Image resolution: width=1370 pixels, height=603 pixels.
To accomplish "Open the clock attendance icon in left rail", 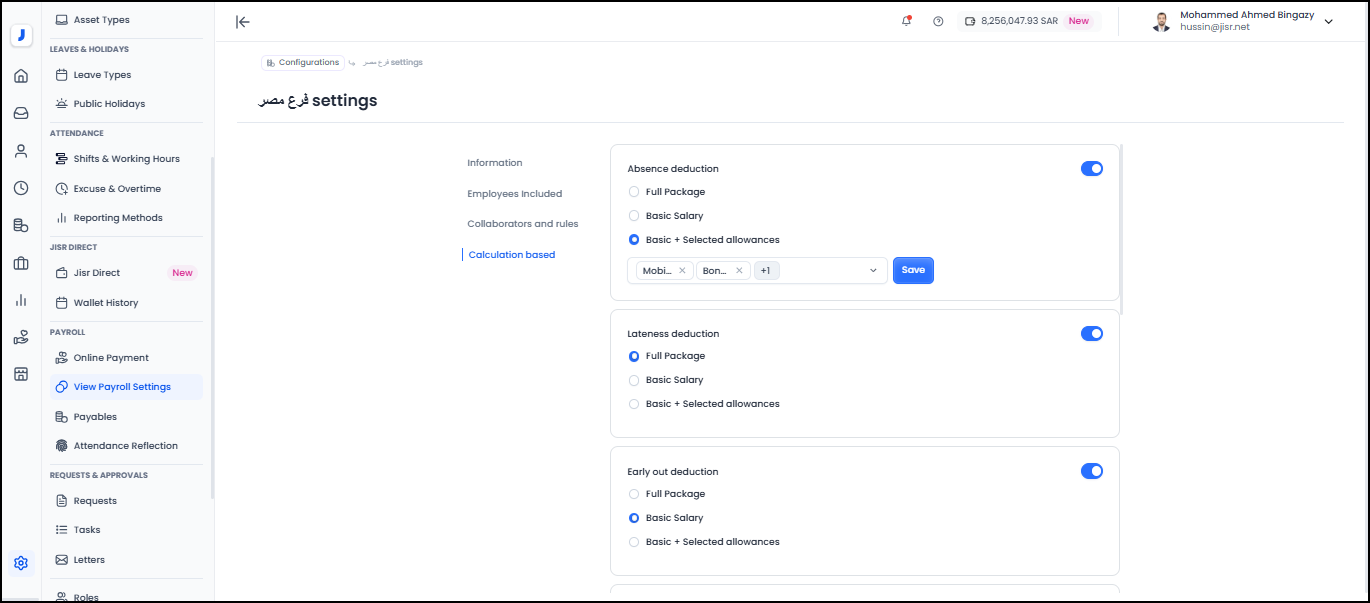I will pos(21,188).
